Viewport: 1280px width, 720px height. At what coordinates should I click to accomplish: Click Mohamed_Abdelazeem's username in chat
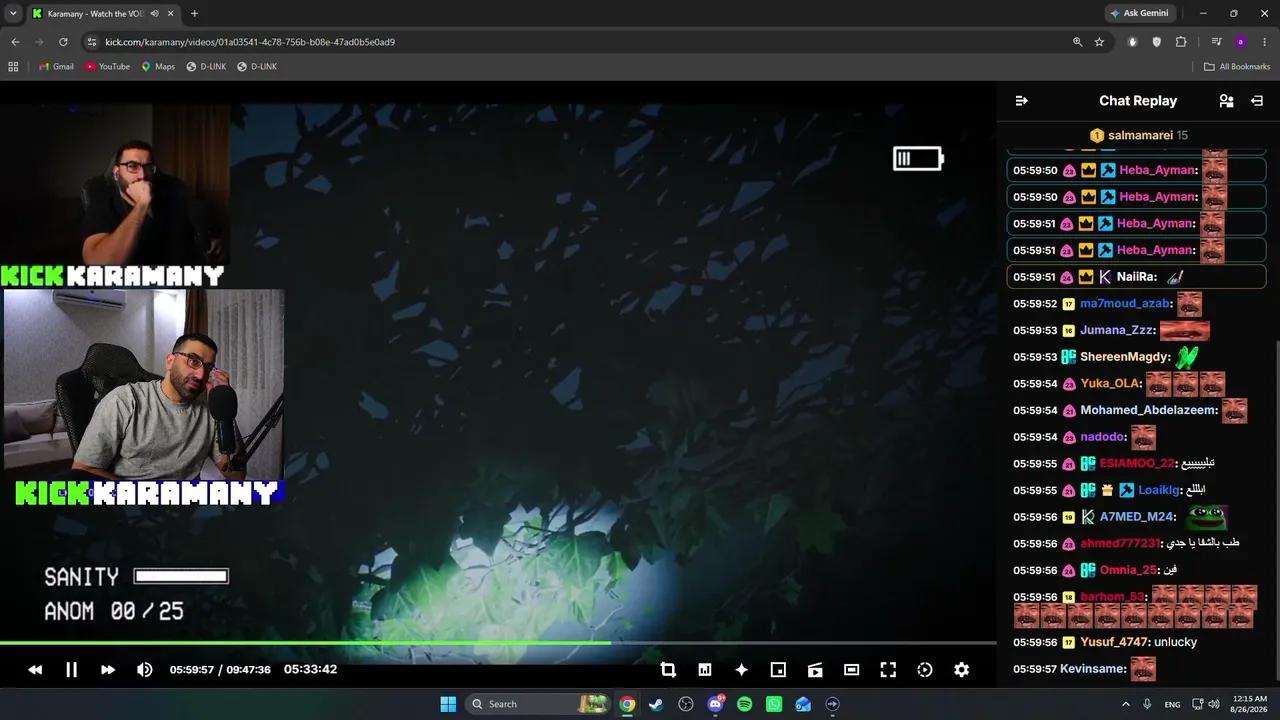coord(1150,410)
